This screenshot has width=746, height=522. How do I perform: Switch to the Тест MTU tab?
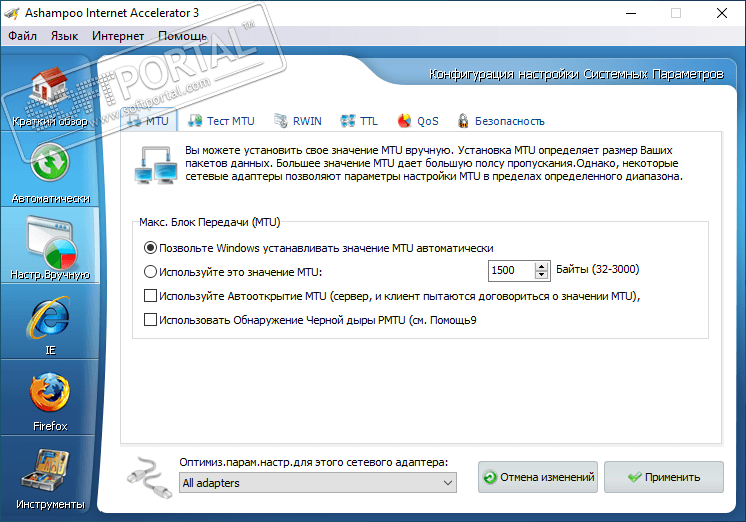pyautogui.click(x=221, y=121)
